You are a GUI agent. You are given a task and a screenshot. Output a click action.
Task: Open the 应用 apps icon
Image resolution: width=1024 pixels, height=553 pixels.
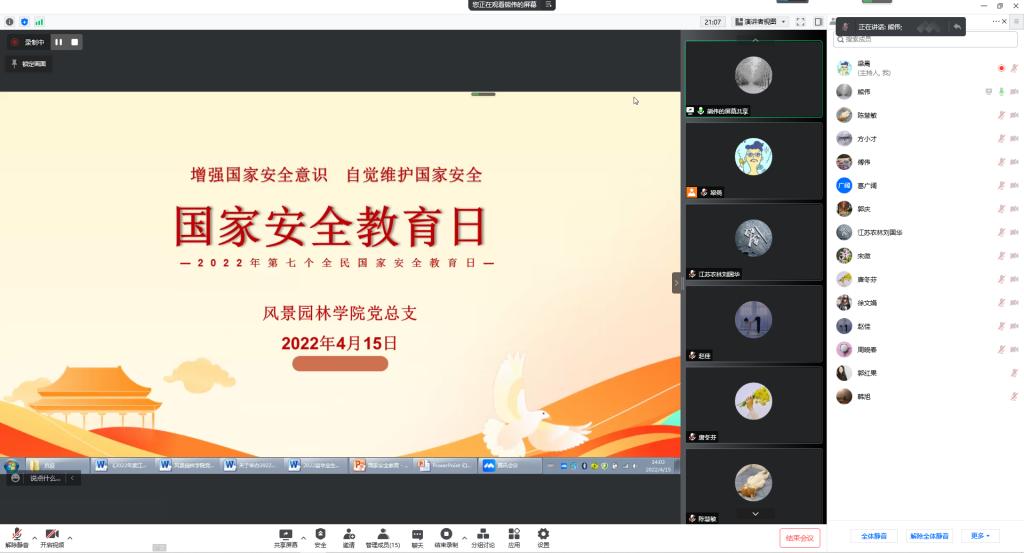point(514,537)
